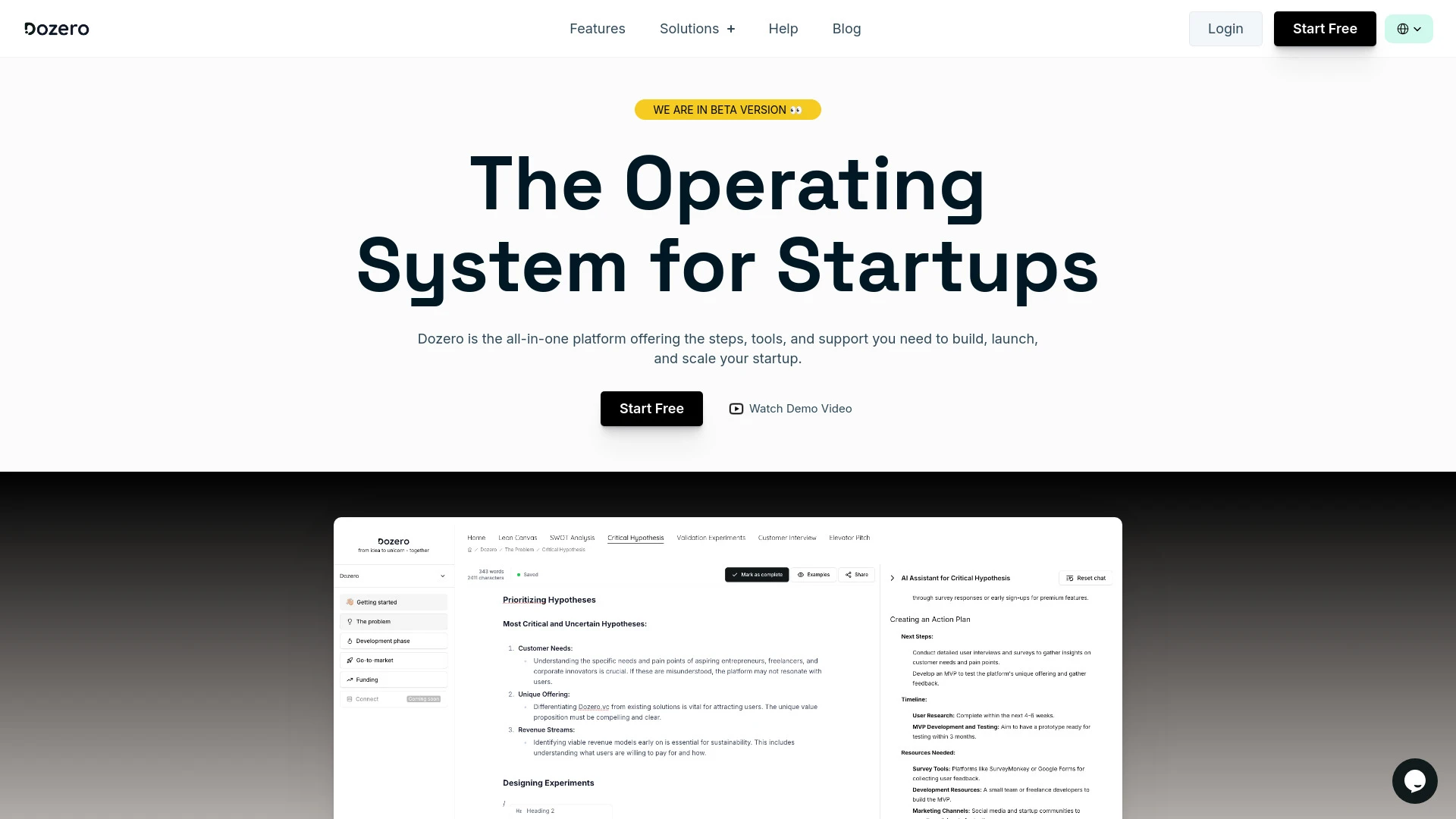Image resolution: width=1456 pixels, height=819 pixels.
Task: Expand the language selector globe dropdown
Action: (x=1409, y=28)
